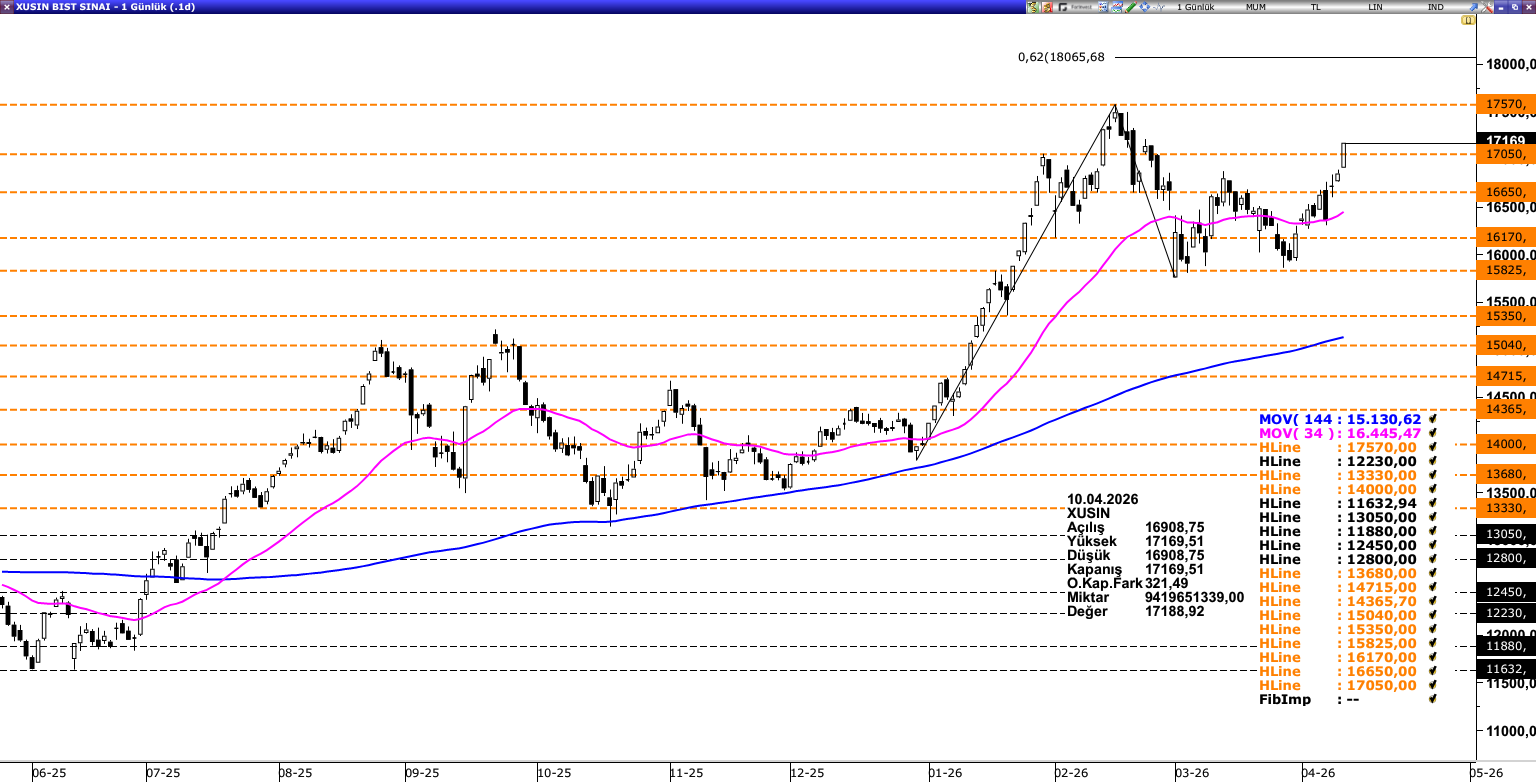Open the MUM chart type dropdown

[x=1255, y=7]
